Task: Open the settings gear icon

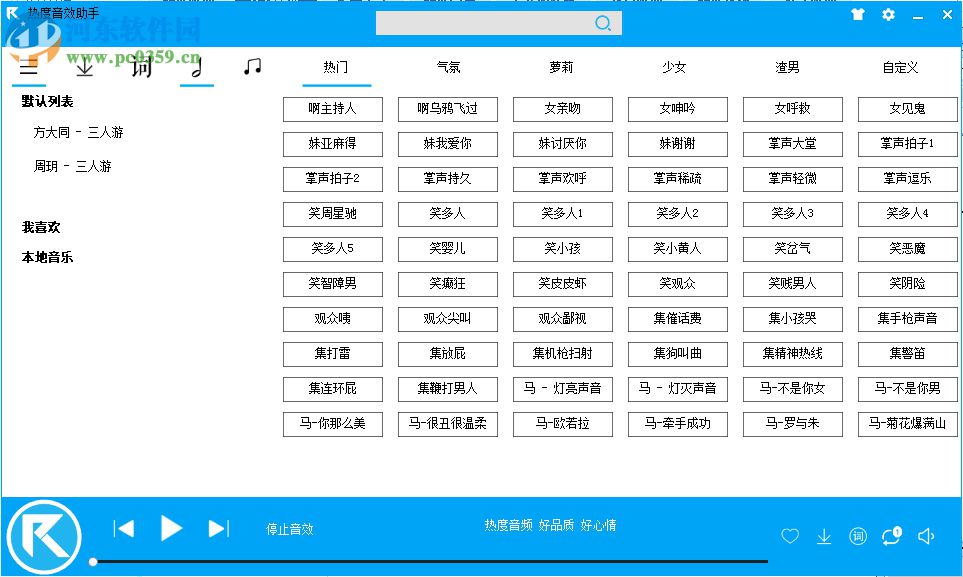Action: coord(887,15)
